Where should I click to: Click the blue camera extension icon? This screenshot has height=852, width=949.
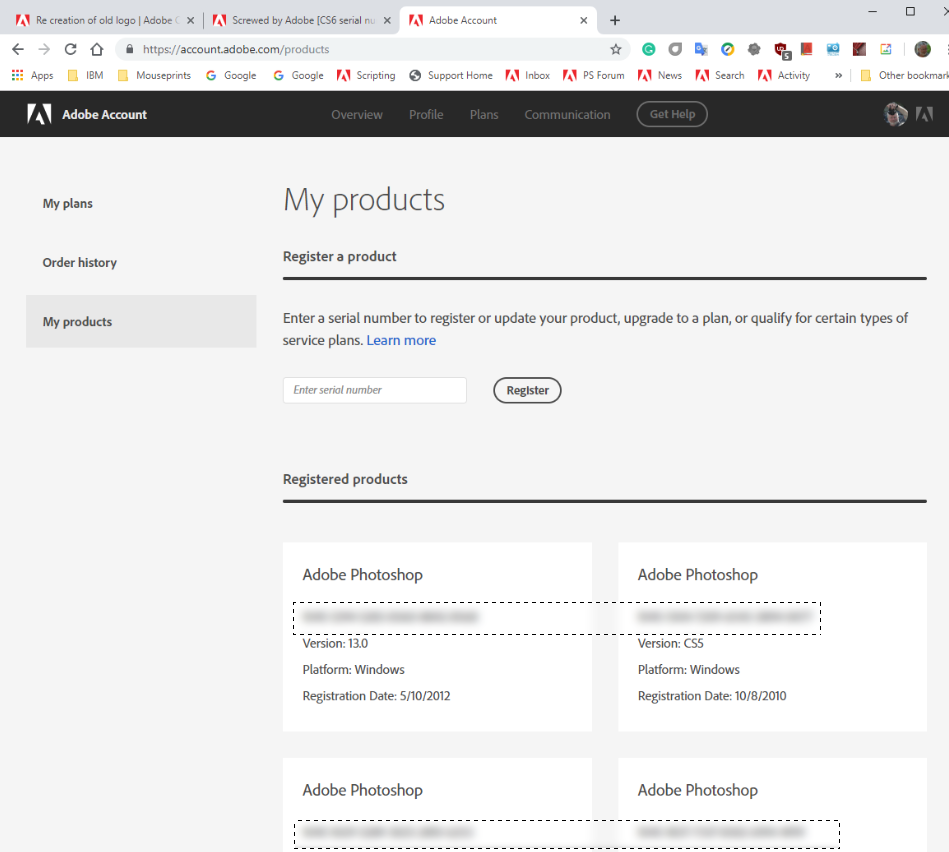(x=833, y=49)
